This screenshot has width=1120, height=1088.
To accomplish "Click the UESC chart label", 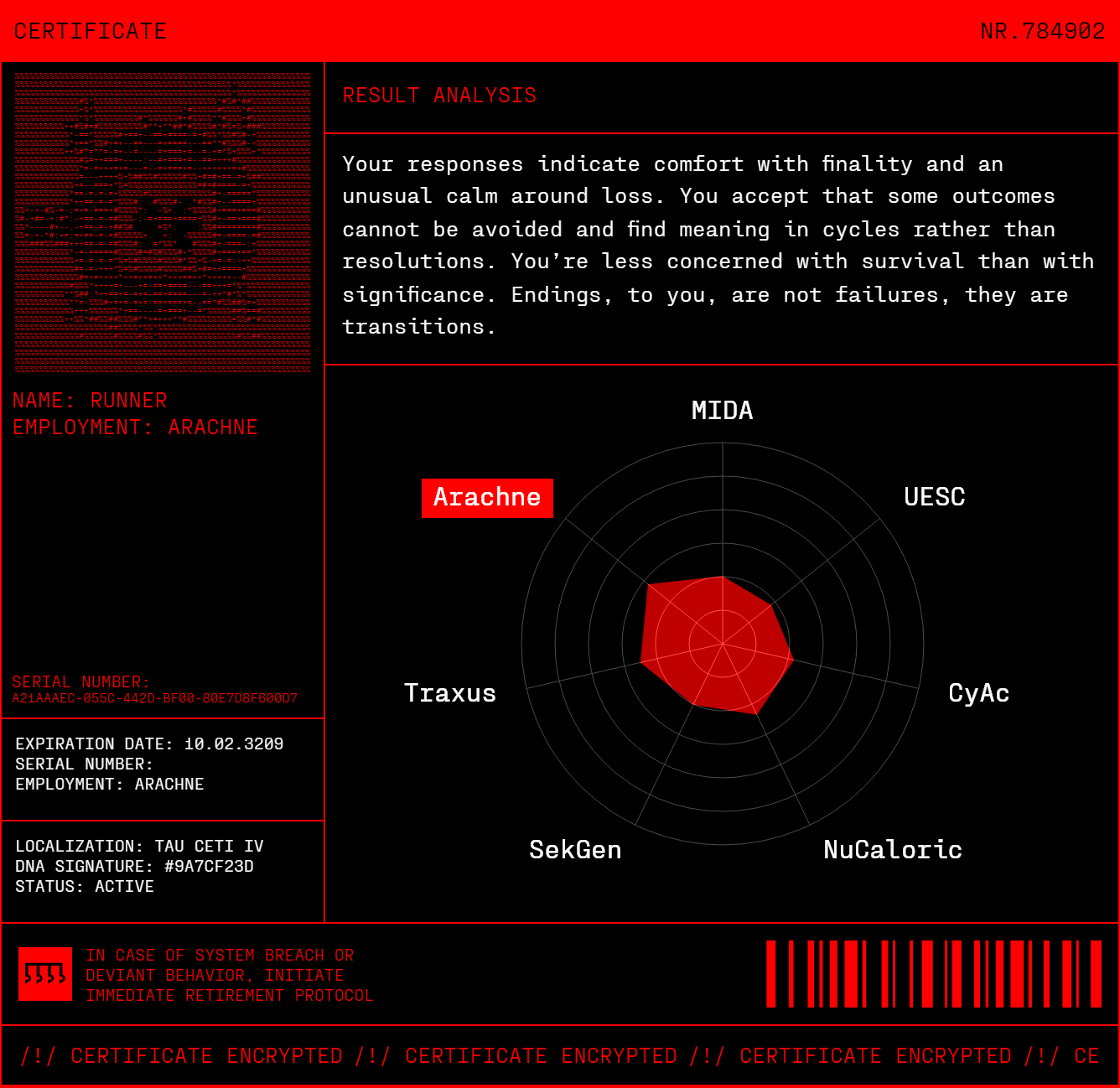I will click(934, 497).
